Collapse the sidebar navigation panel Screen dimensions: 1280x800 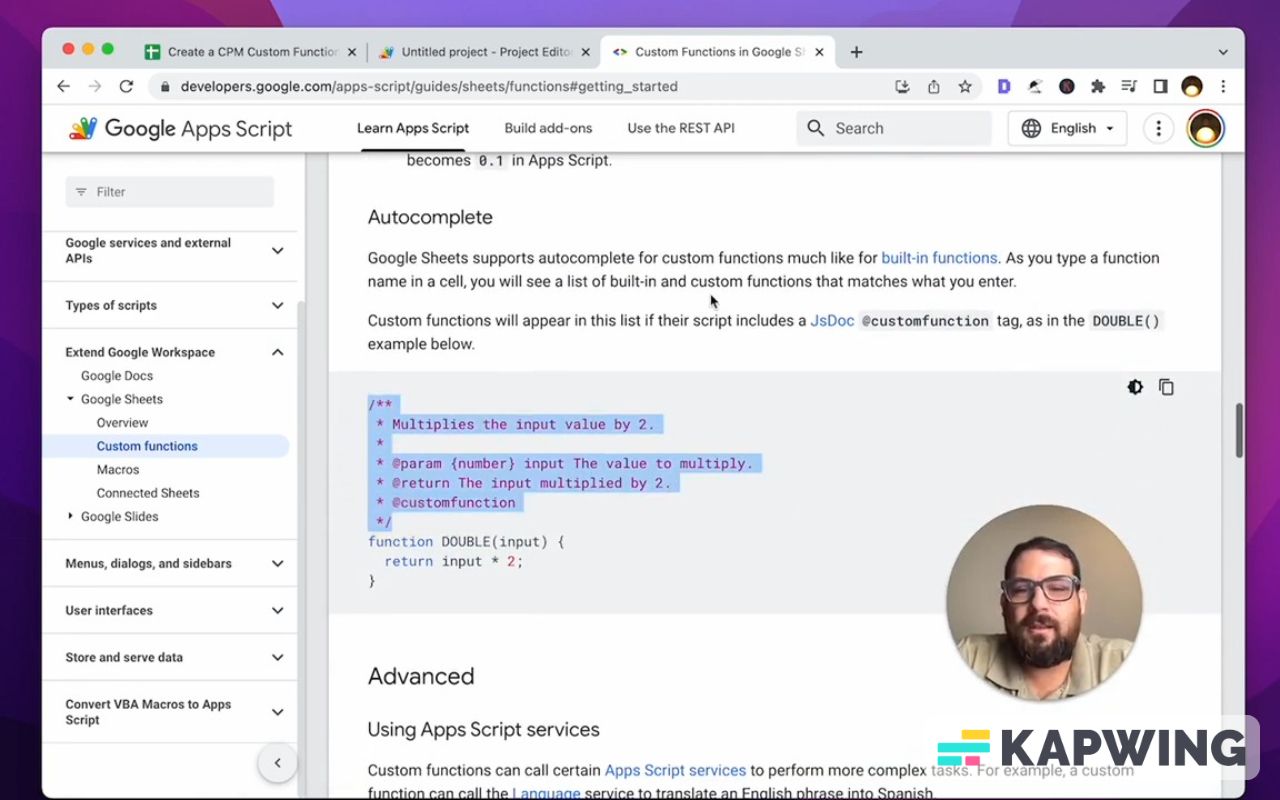[277, 763]
